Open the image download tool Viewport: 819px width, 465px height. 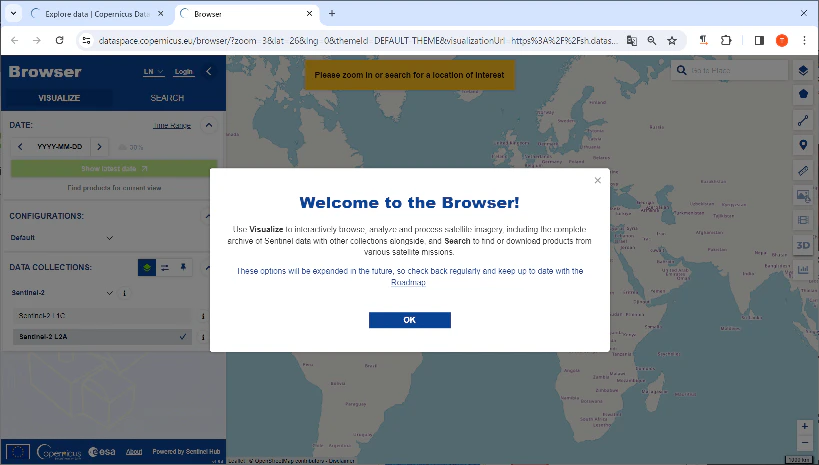[803, 195]
